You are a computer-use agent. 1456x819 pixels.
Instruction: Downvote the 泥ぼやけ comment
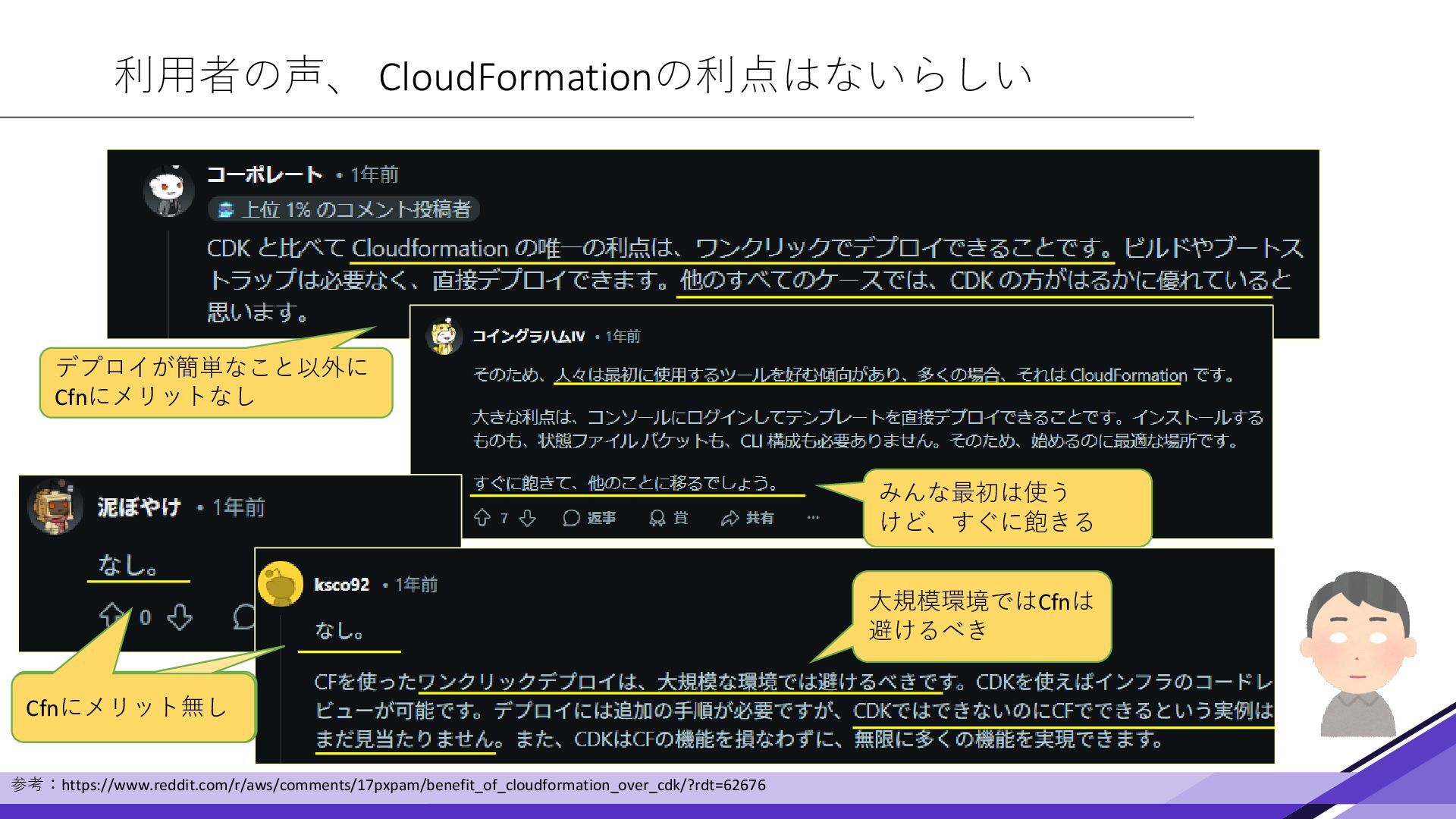pyautogui.click(x=180, y=617)
